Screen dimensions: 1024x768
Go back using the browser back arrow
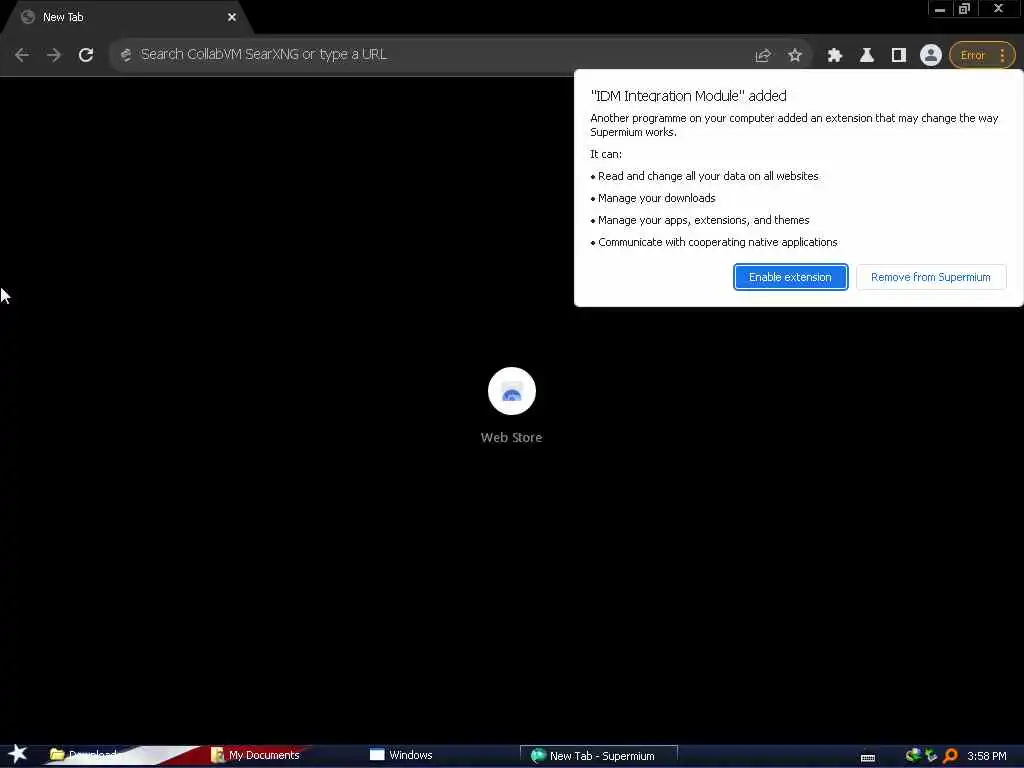pyautogui.click(x=22, y=55)
